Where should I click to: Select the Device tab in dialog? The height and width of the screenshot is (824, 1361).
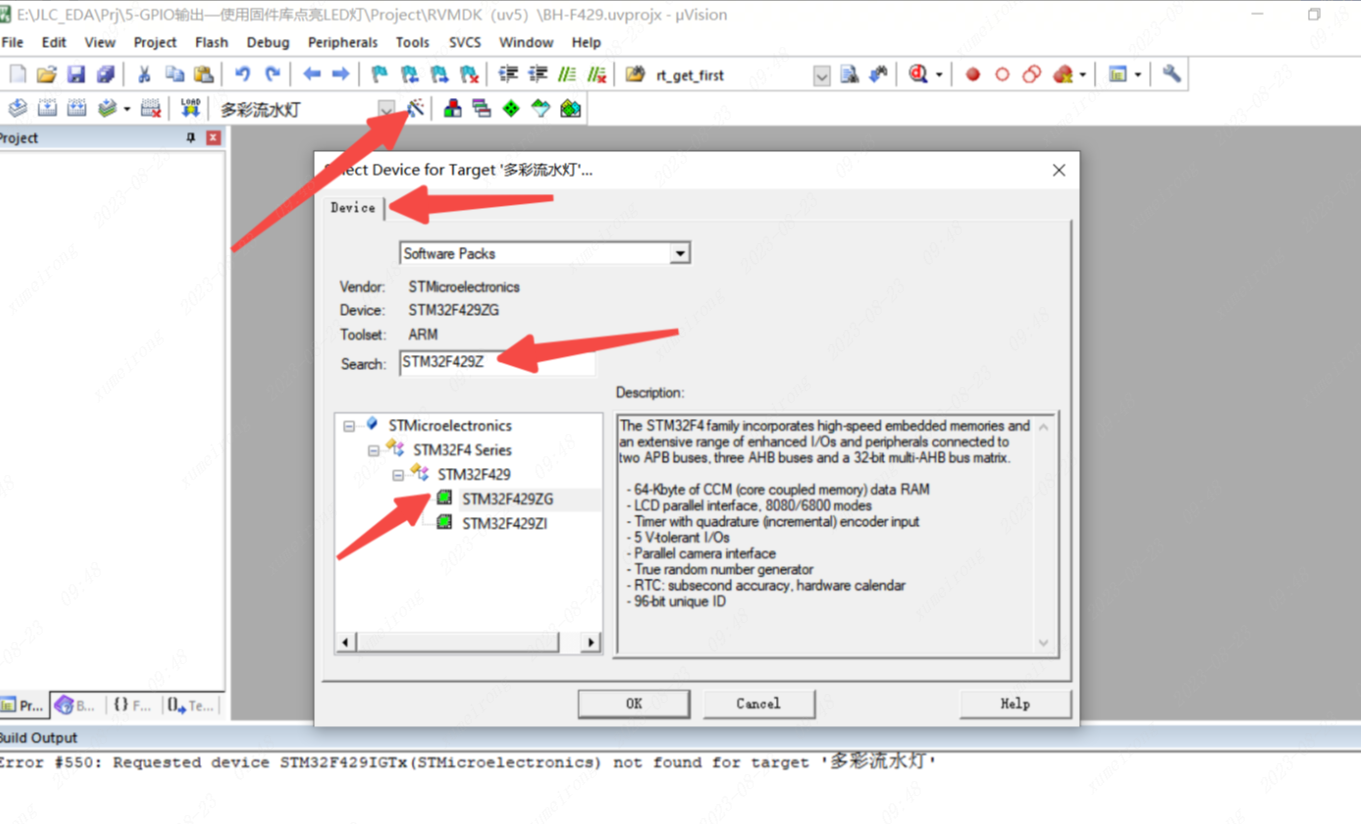pyautogui.click(x=353, y=207)
